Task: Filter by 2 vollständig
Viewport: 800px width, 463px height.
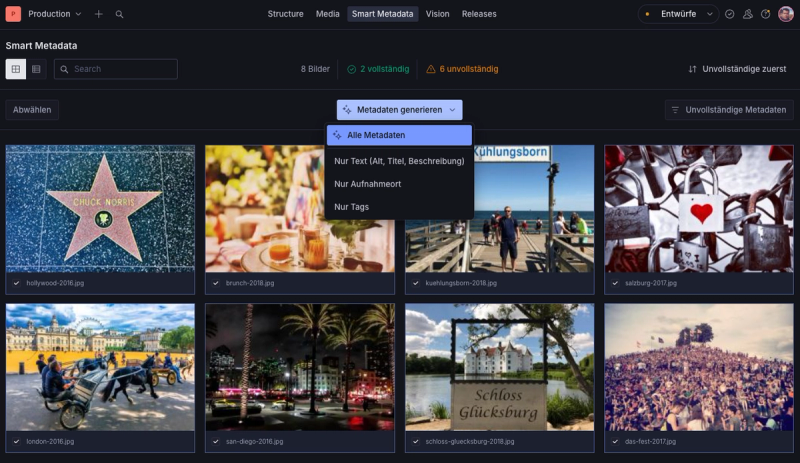Action: tap(378, 69)
